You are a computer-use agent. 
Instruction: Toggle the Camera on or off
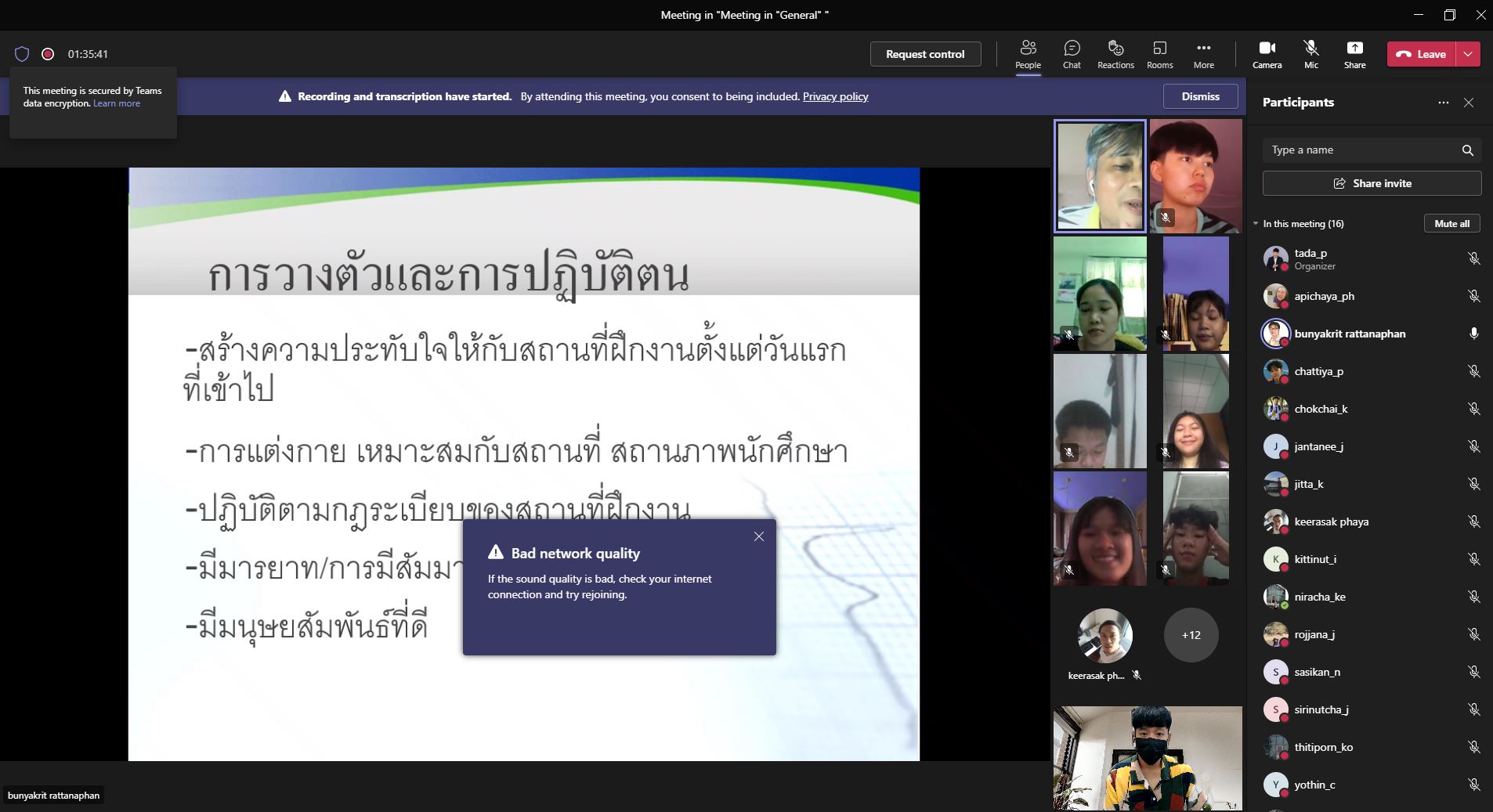point(1267,54)
